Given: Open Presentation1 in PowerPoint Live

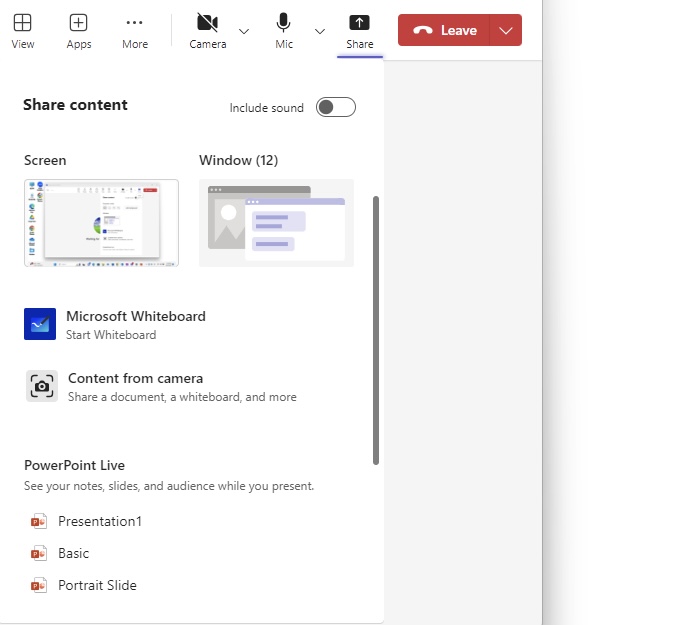Looking at the screenshot, I should coord(100,521).
